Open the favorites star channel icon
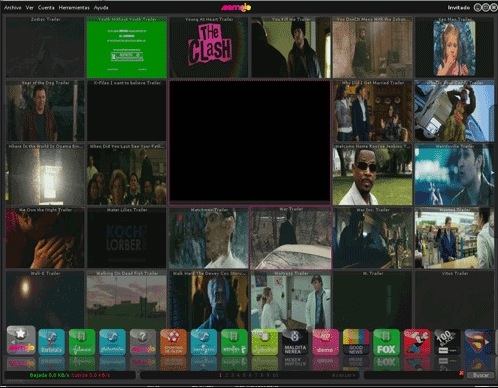Screen dimensions: 498x388 click(x=21, y=341)
